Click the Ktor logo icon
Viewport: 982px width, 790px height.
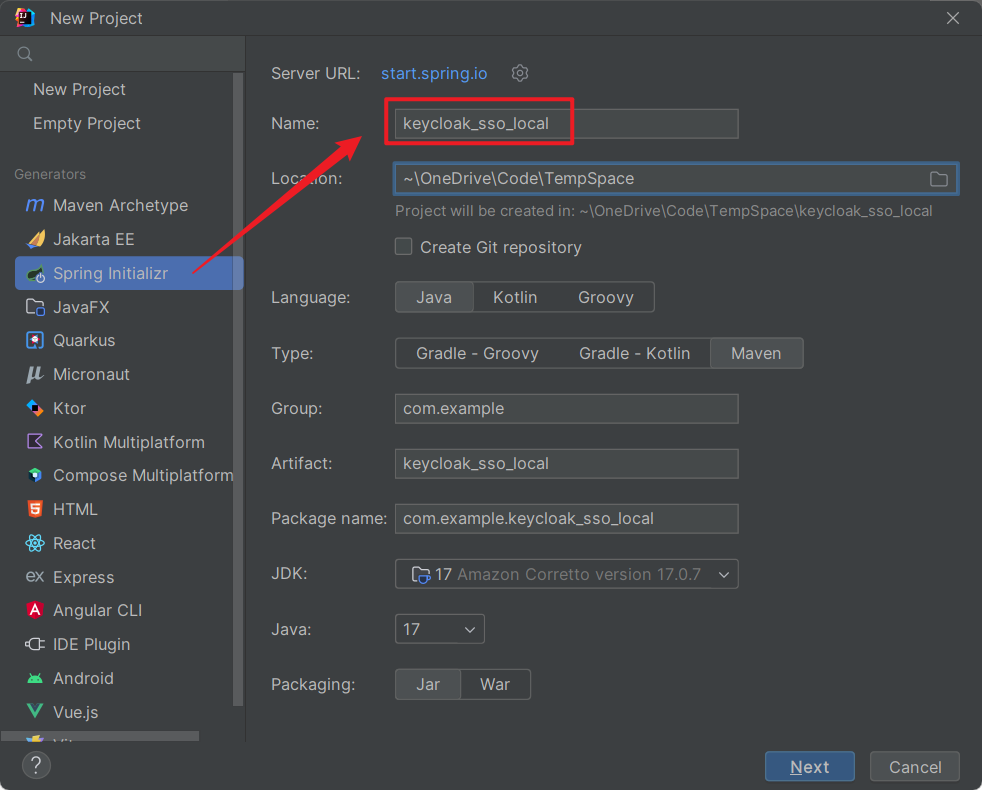click(x=35, y=408)
